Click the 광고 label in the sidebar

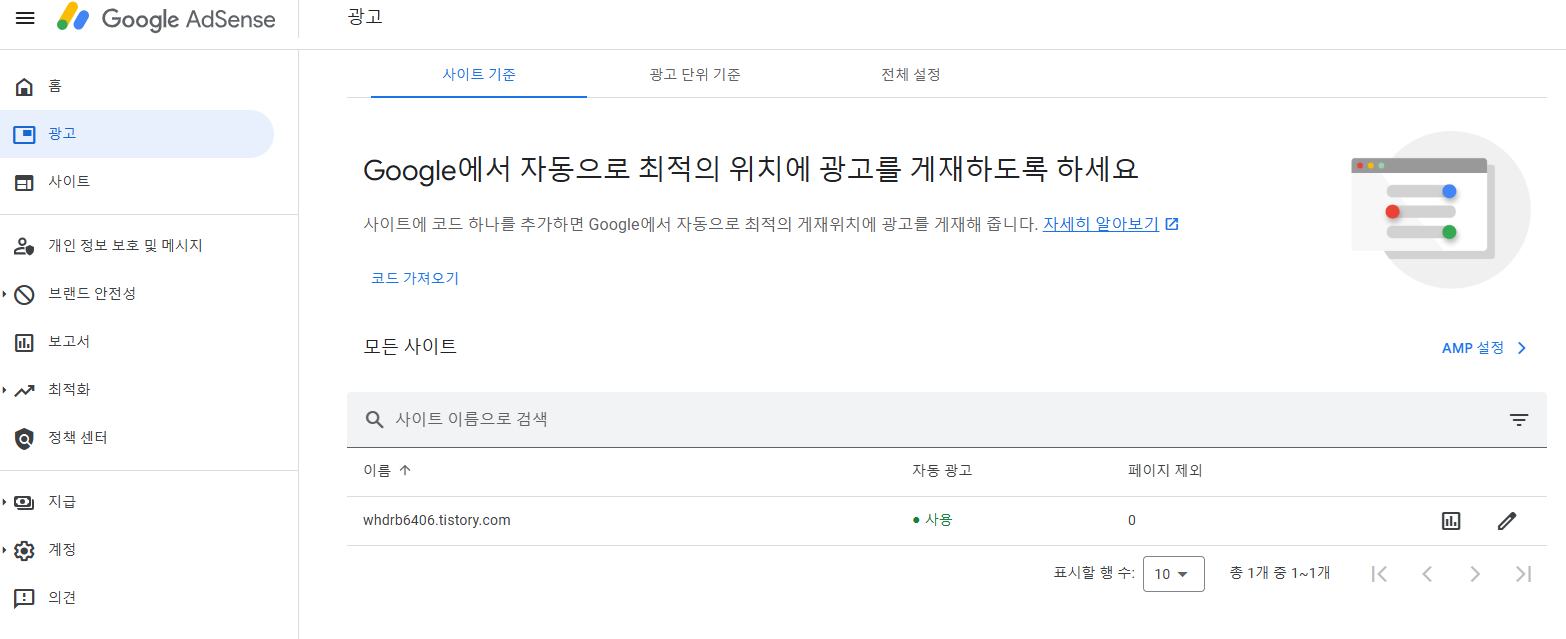[x=62, y=134]
